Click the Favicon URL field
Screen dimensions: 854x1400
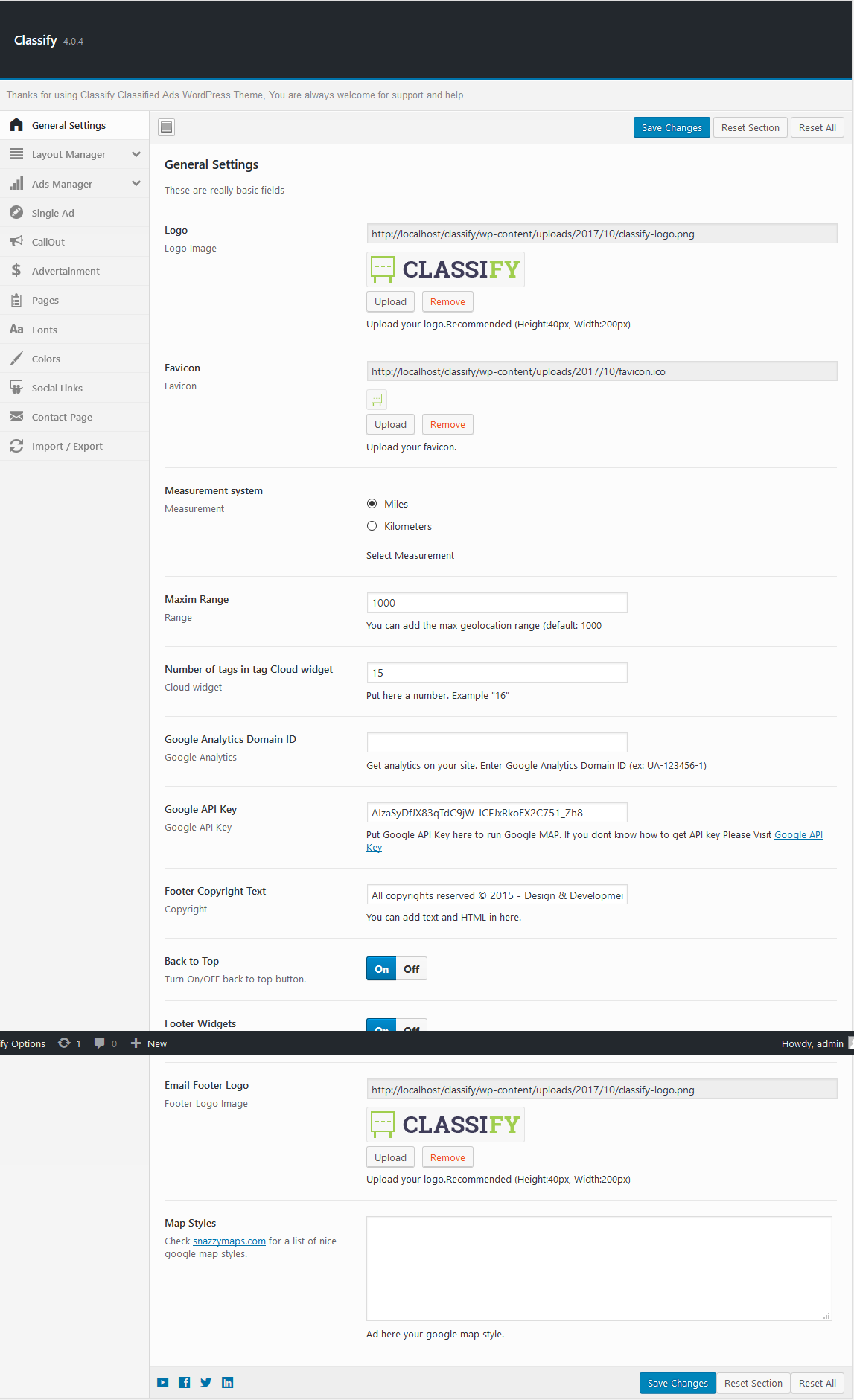[602, 371]
